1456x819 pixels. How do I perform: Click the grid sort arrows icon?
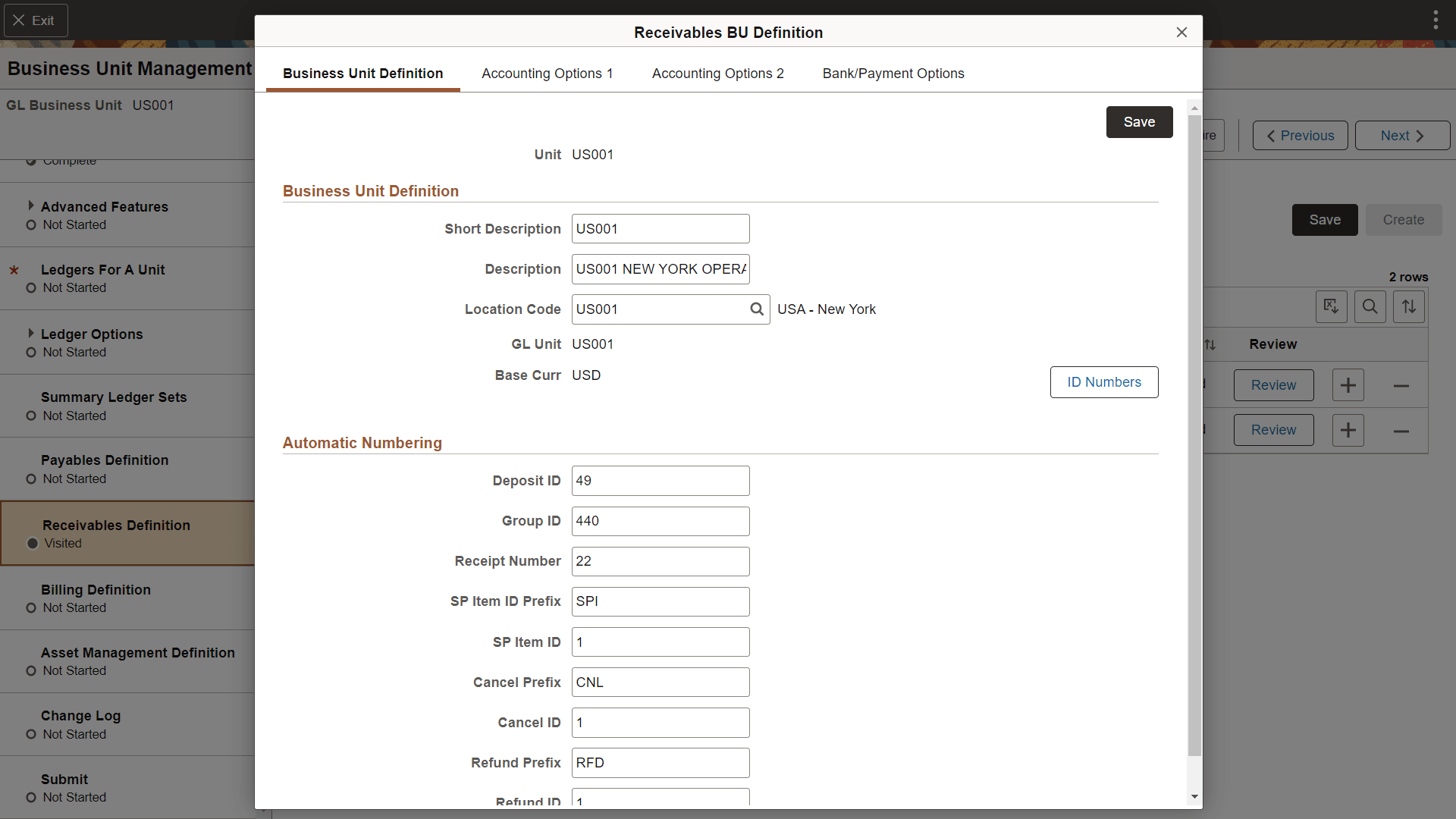[x=1408, y=306]
